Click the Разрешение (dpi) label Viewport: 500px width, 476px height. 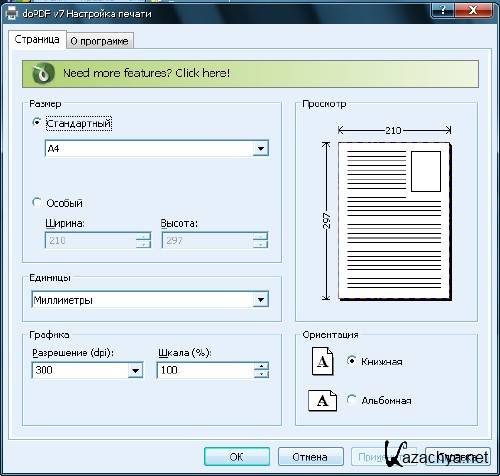click(73, 353)
